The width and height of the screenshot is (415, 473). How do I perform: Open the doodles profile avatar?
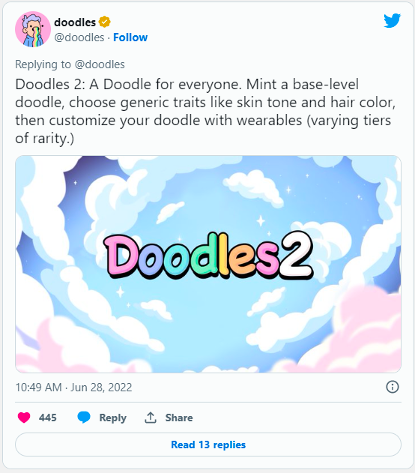coord(33,29)
